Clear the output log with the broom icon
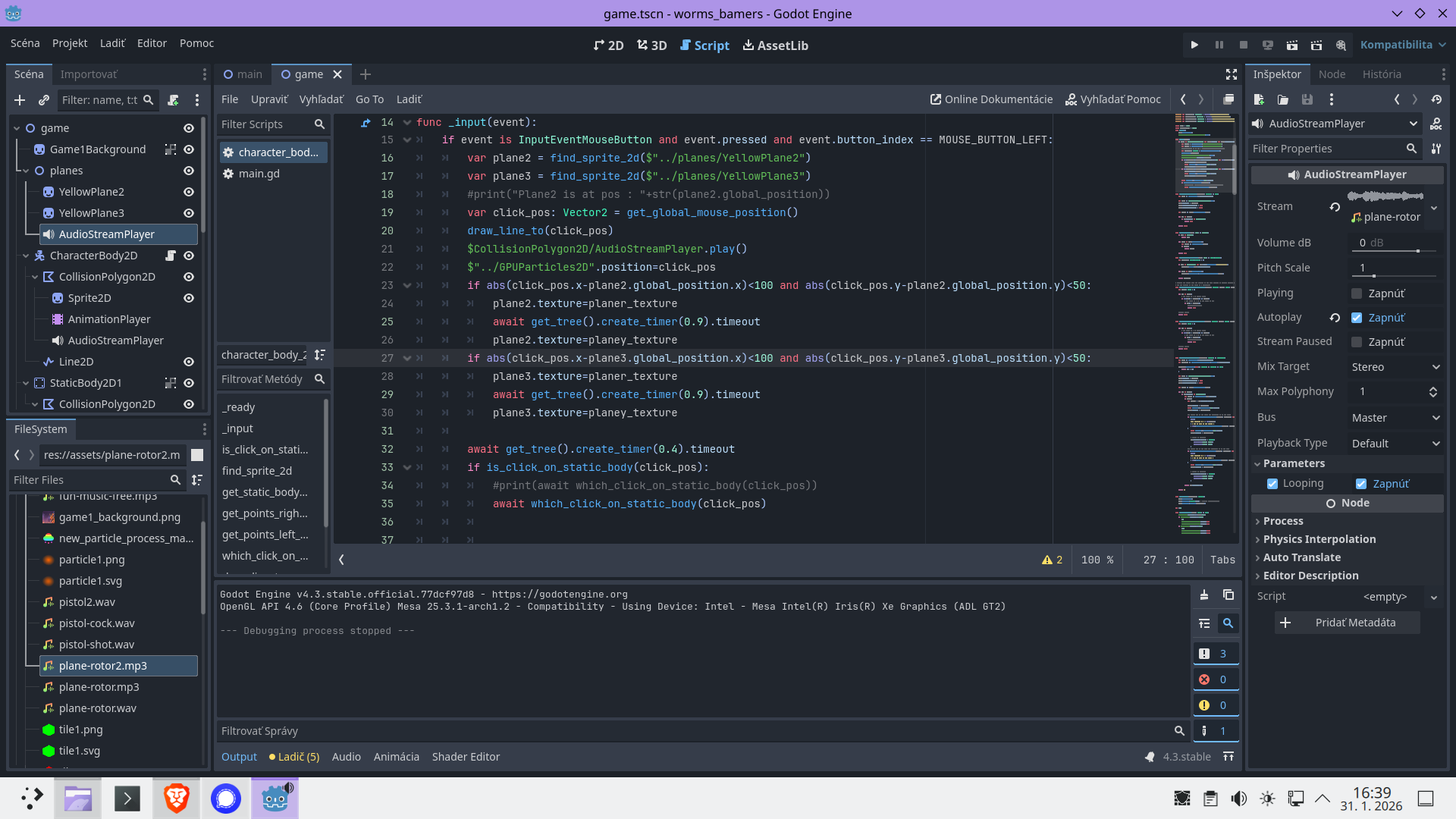Screen dimensions: 1456x819 click(1204, 595)
